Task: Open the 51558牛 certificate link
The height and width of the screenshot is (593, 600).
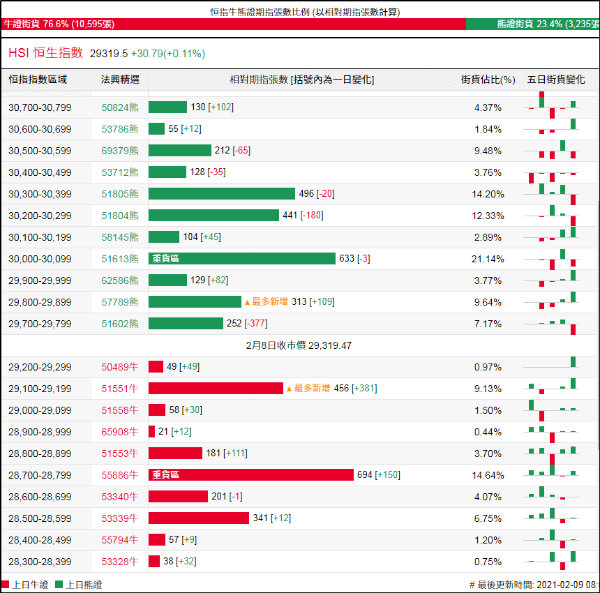Action: coord(119,411)
